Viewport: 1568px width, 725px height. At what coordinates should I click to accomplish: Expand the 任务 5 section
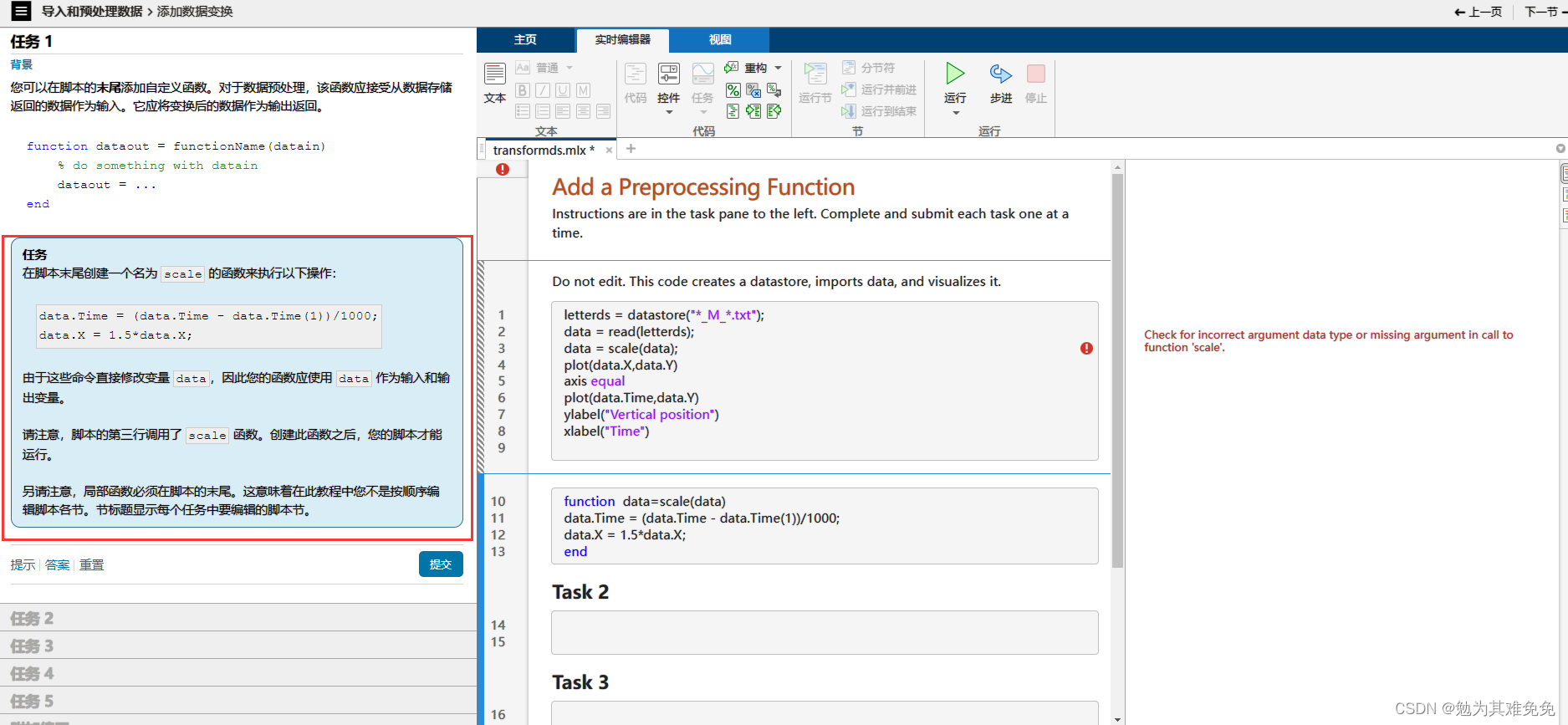(x=238, y=700)
